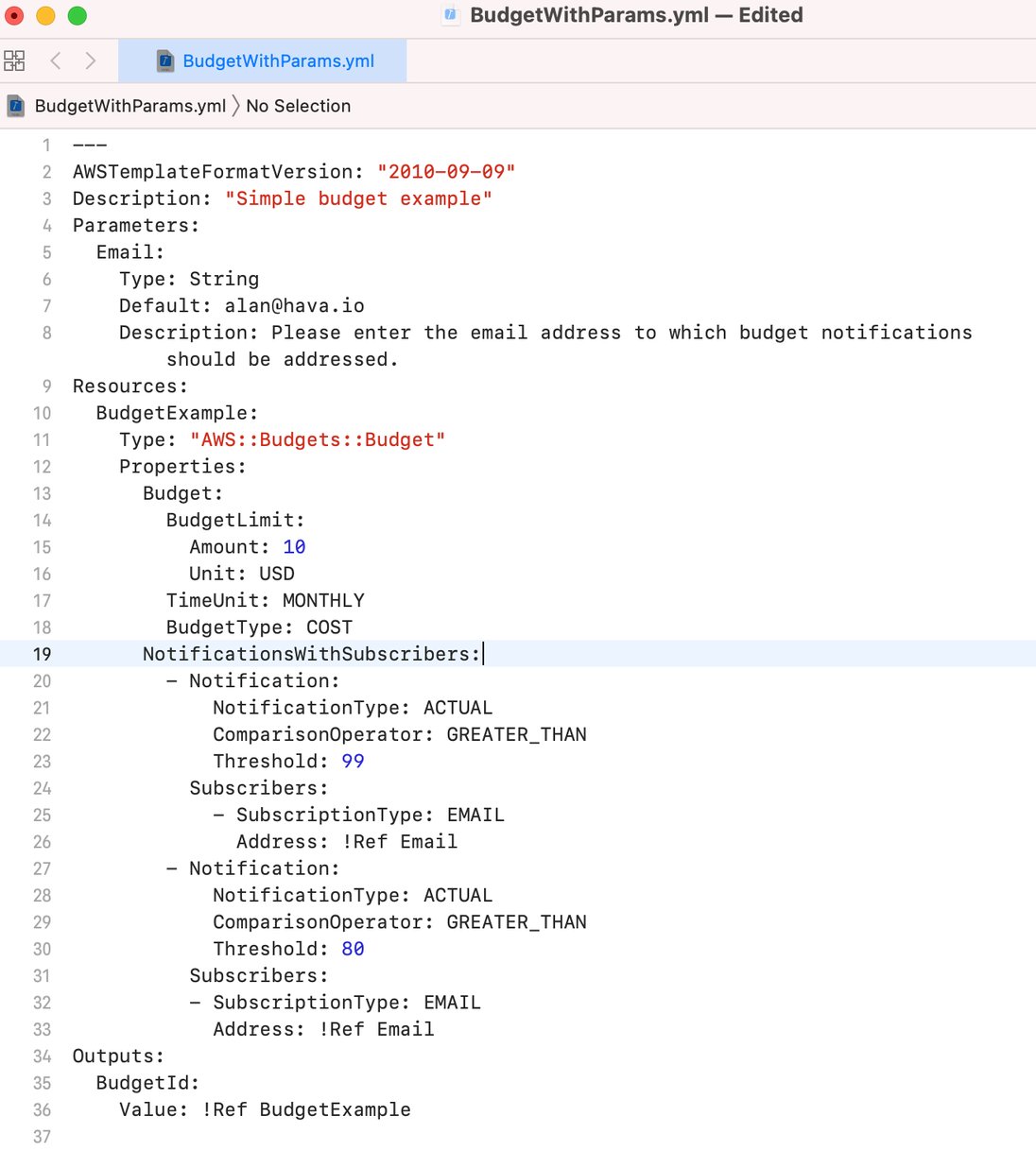
Task: Open the No Selection jump bar menu
Action: point(298,106)
